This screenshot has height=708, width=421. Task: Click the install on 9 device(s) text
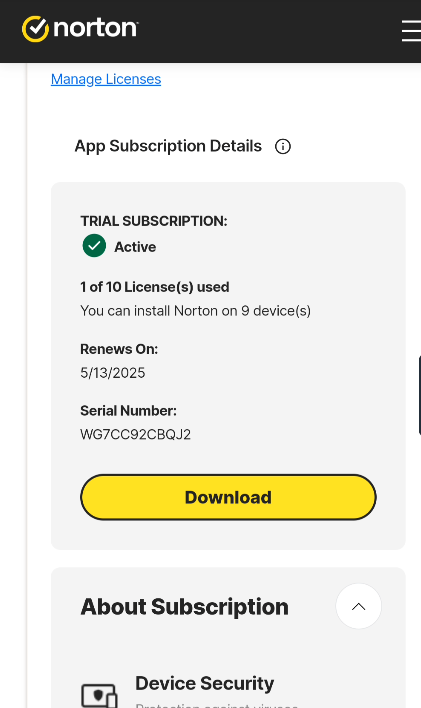195,311
